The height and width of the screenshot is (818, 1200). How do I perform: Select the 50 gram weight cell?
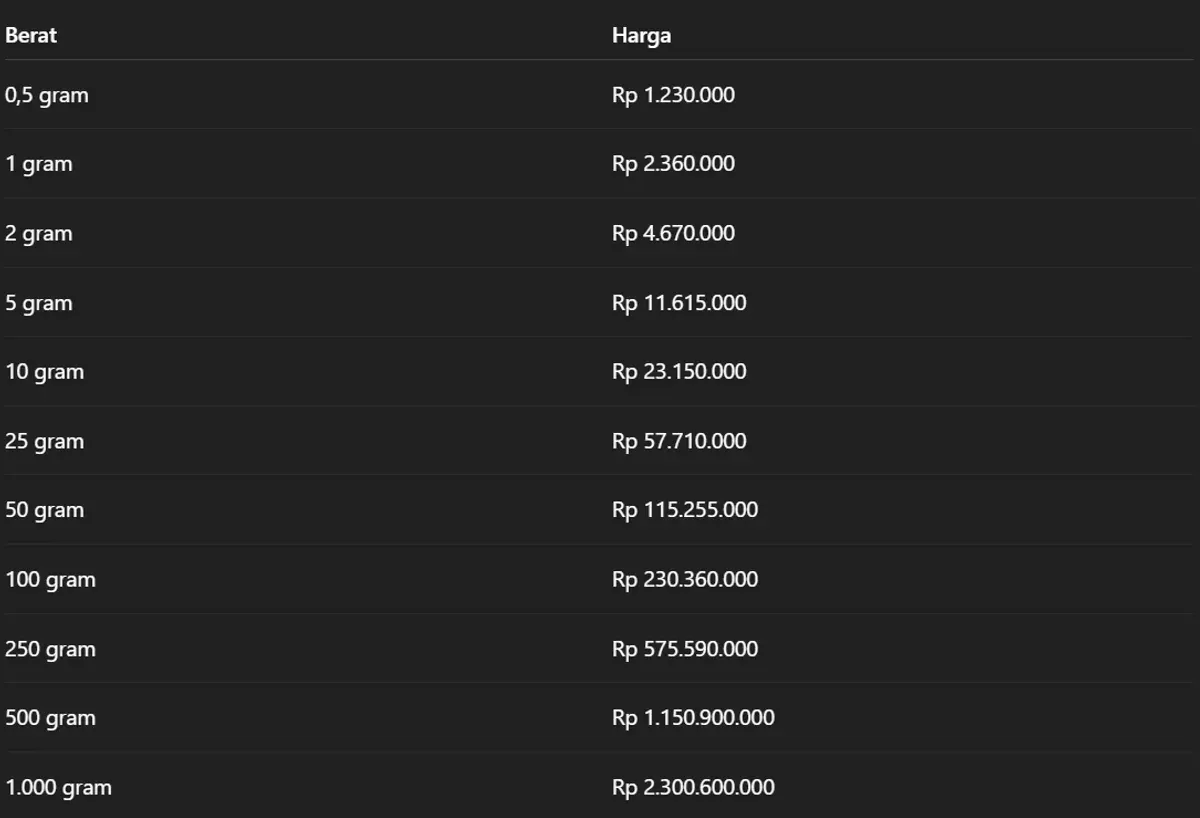click(45, 511)
